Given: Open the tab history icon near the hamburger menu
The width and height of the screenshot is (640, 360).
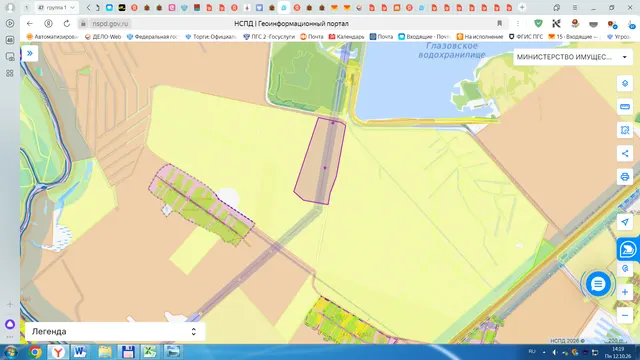Looking at the screenshot, I should tap(556, 8).
